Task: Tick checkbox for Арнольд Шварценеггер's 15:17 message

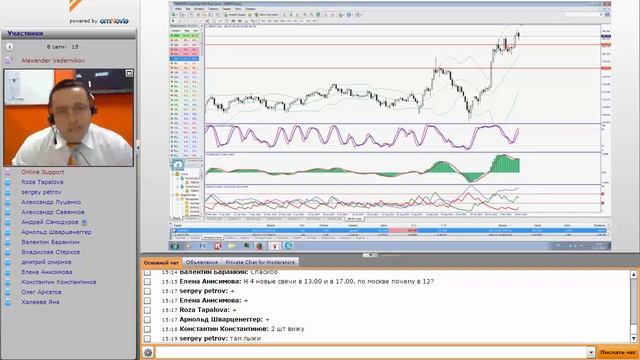Action: pyautogui.click(x=147, y=320)
